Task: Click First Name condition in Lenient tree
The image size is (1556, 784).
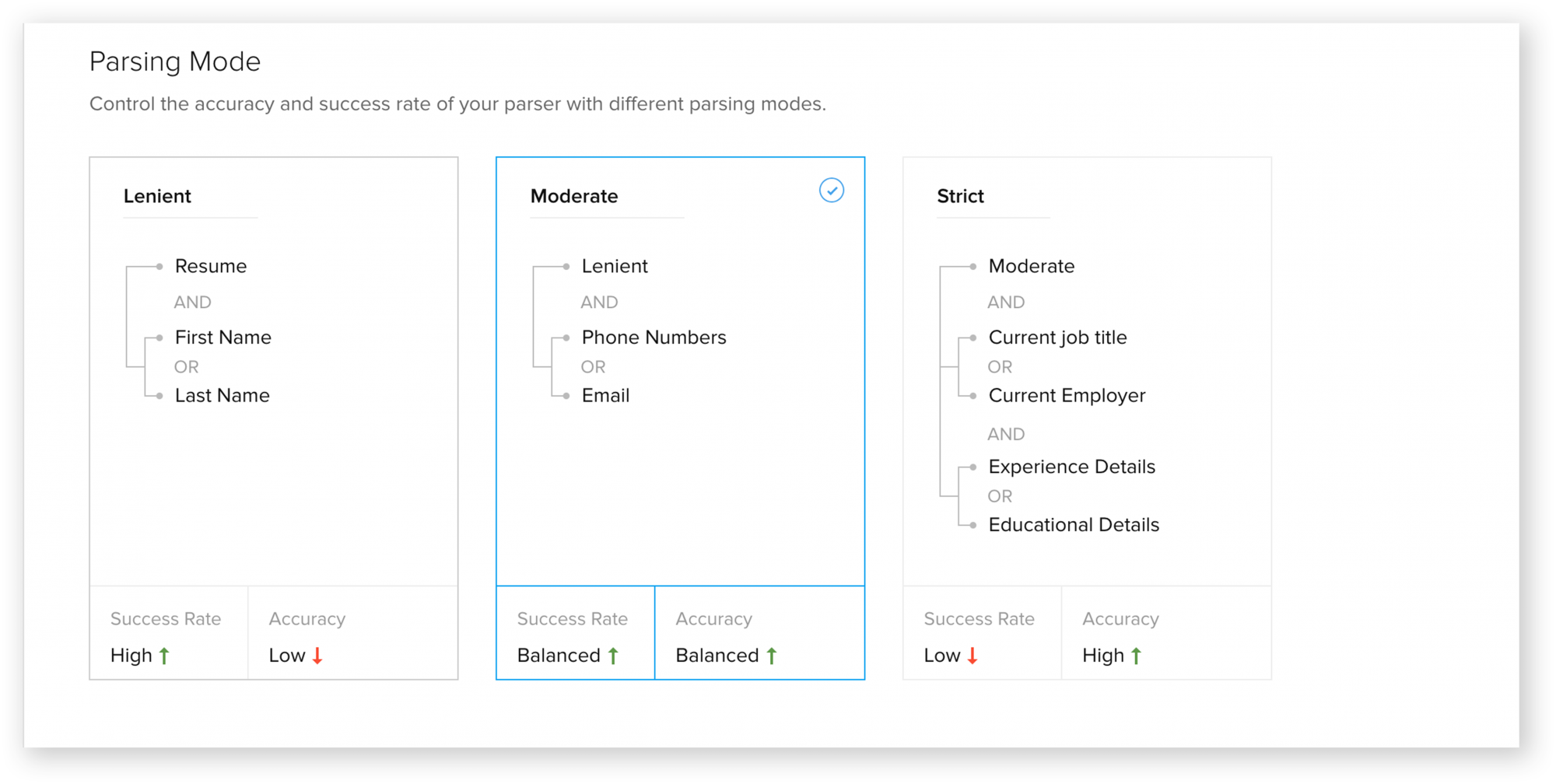Action: [223, 338]
